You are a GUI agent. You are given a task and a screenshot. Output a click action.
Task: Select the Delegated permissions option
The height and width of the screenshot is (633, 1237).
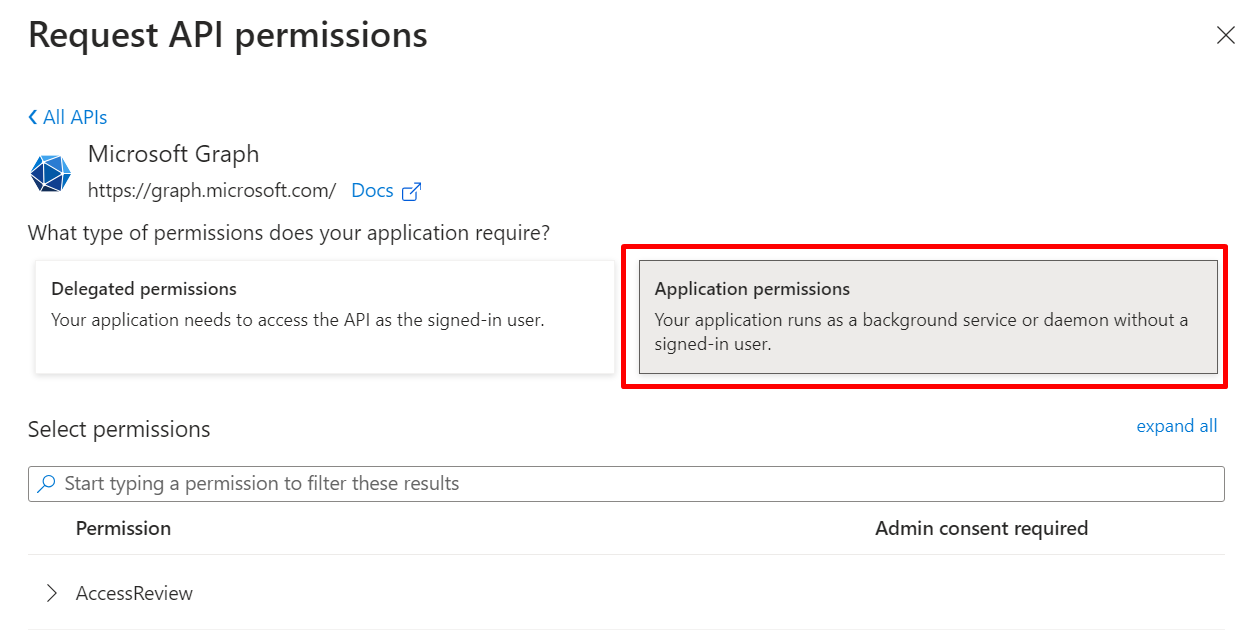[324, 317]
